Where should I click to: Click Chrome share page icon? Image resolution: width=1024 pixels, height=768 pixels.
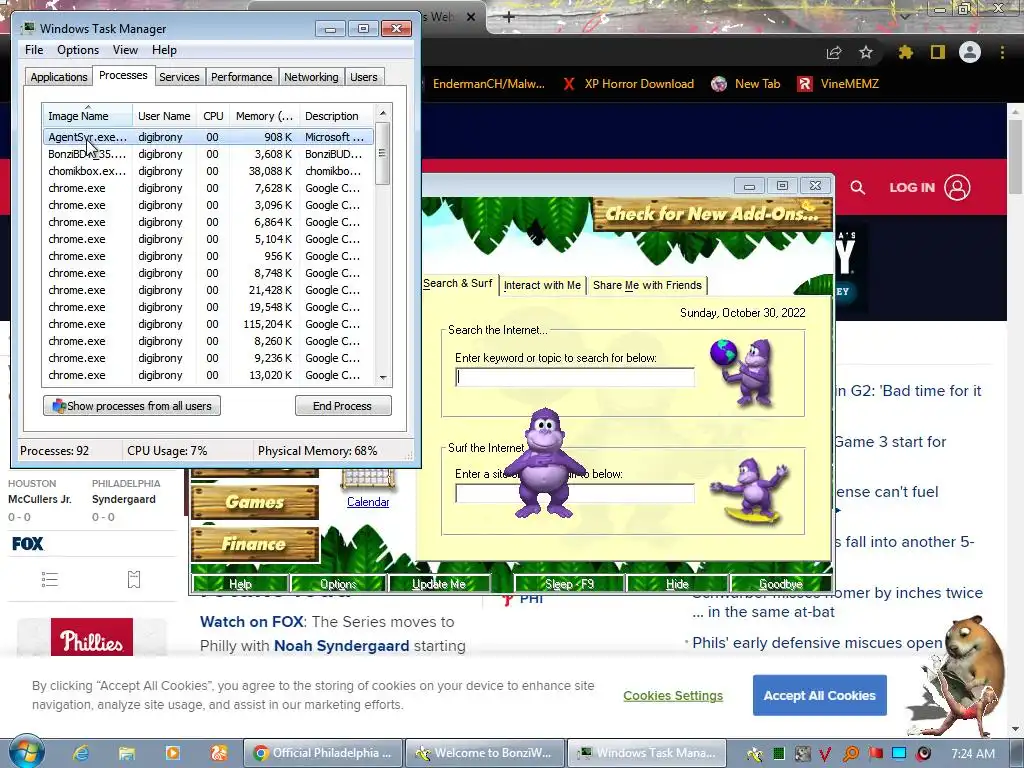point(834,53)
